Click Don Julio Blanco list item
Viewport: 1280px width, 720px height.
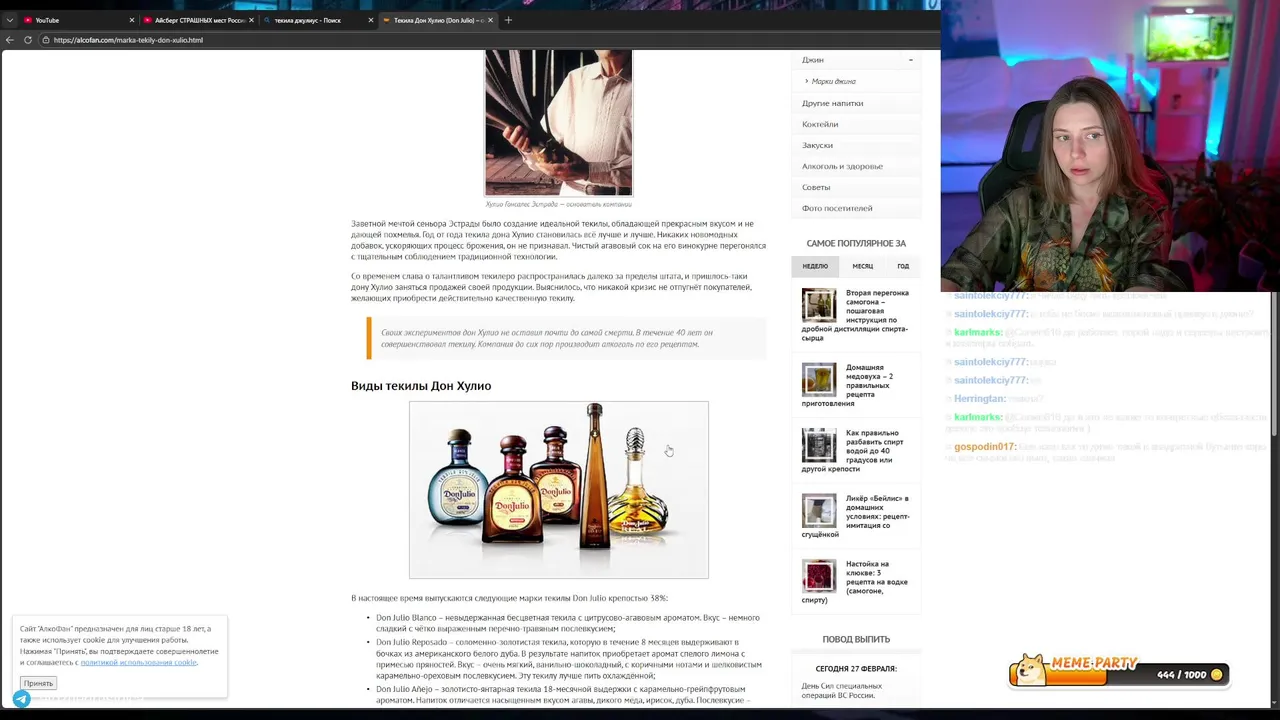[x=567, y=623]
